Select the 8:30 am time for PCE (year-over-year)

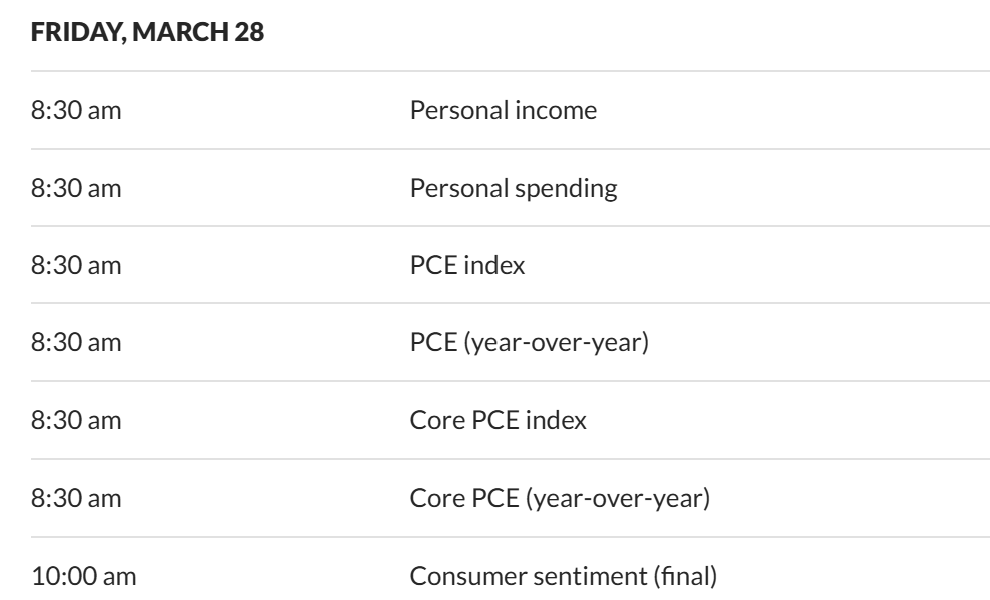click(x=76, y=343)
